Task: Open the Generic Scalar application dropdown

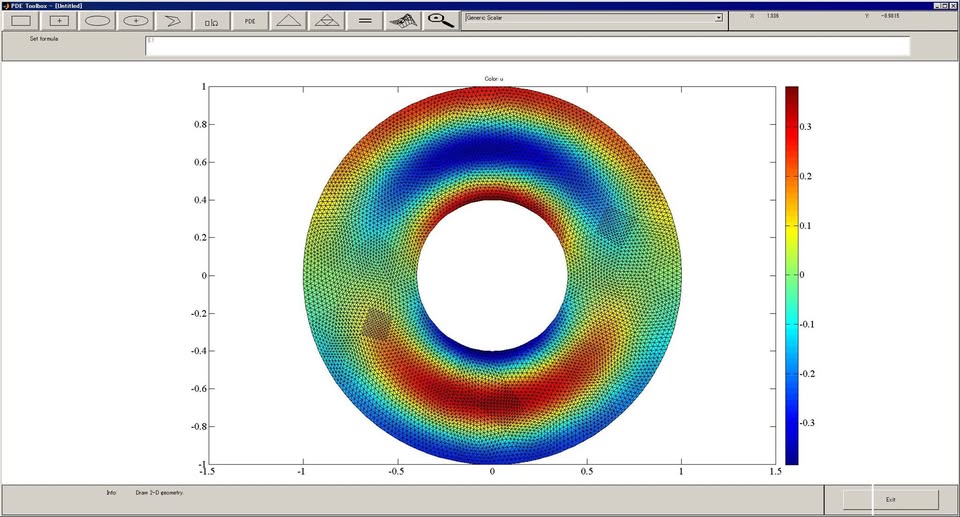Action: (594, 18)
